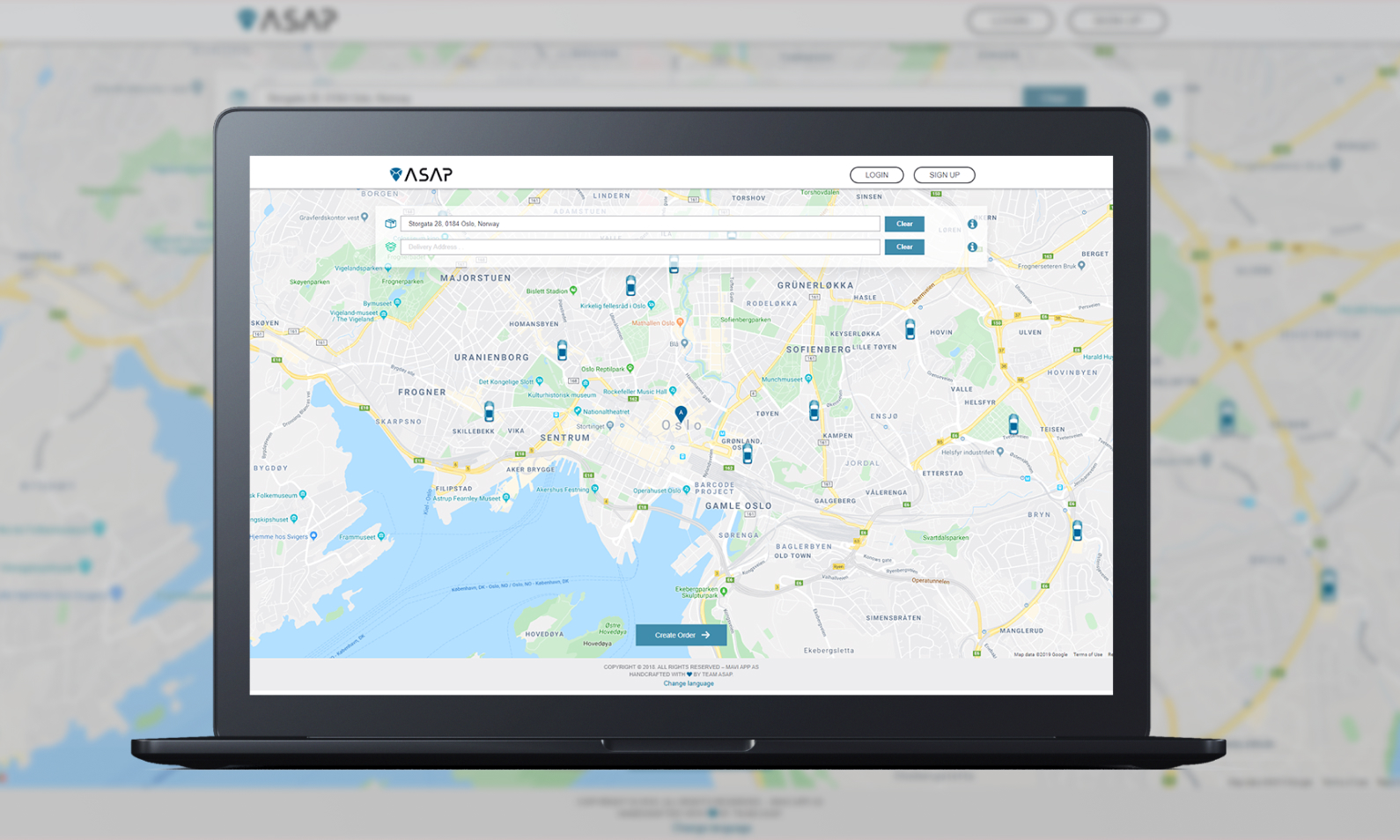This screenshot has height=840, width=1400.
Task: Click the car icon near Teisen
Action: click(x=1013, y=424)
